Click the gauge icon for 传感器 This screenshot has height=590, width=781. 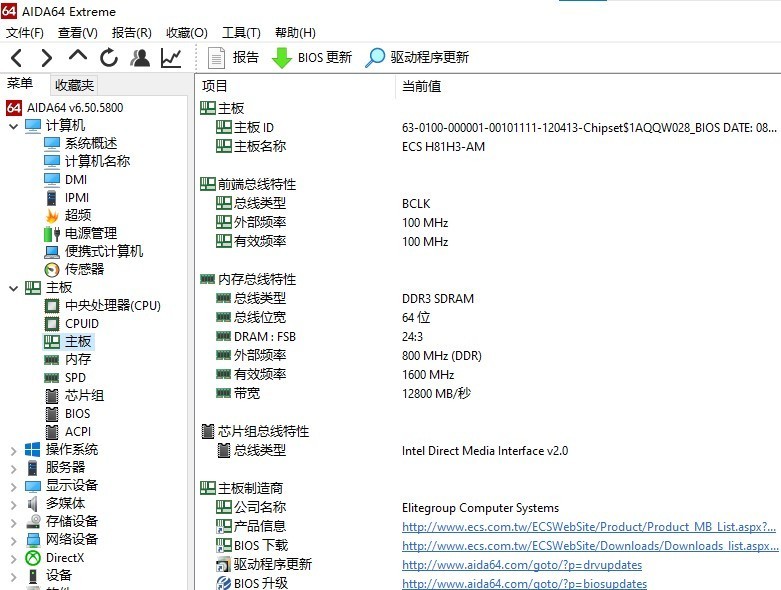pyautogui.click(x=52, y=270)
